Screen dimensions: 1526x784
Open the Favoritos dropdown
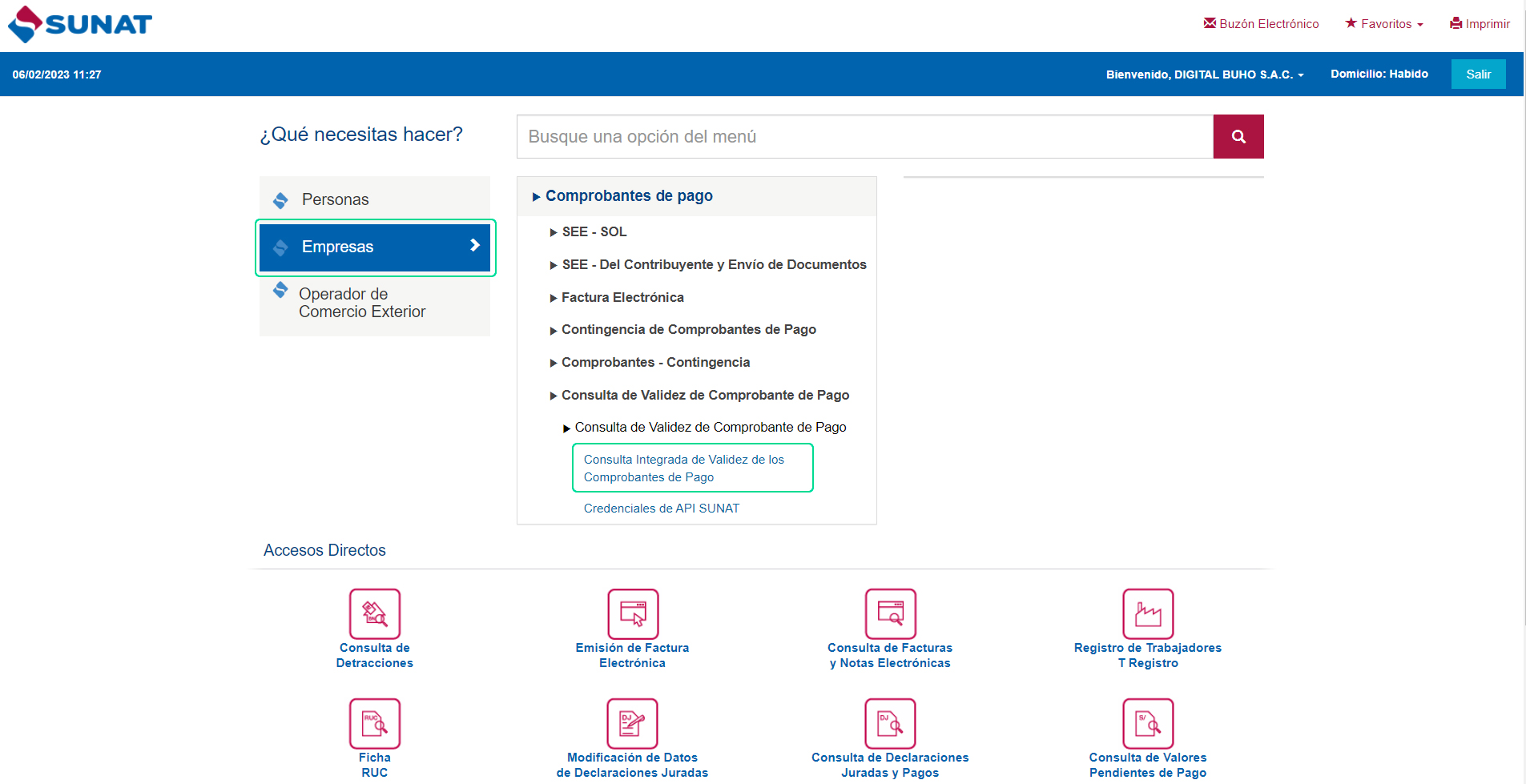coord(1384,24)
